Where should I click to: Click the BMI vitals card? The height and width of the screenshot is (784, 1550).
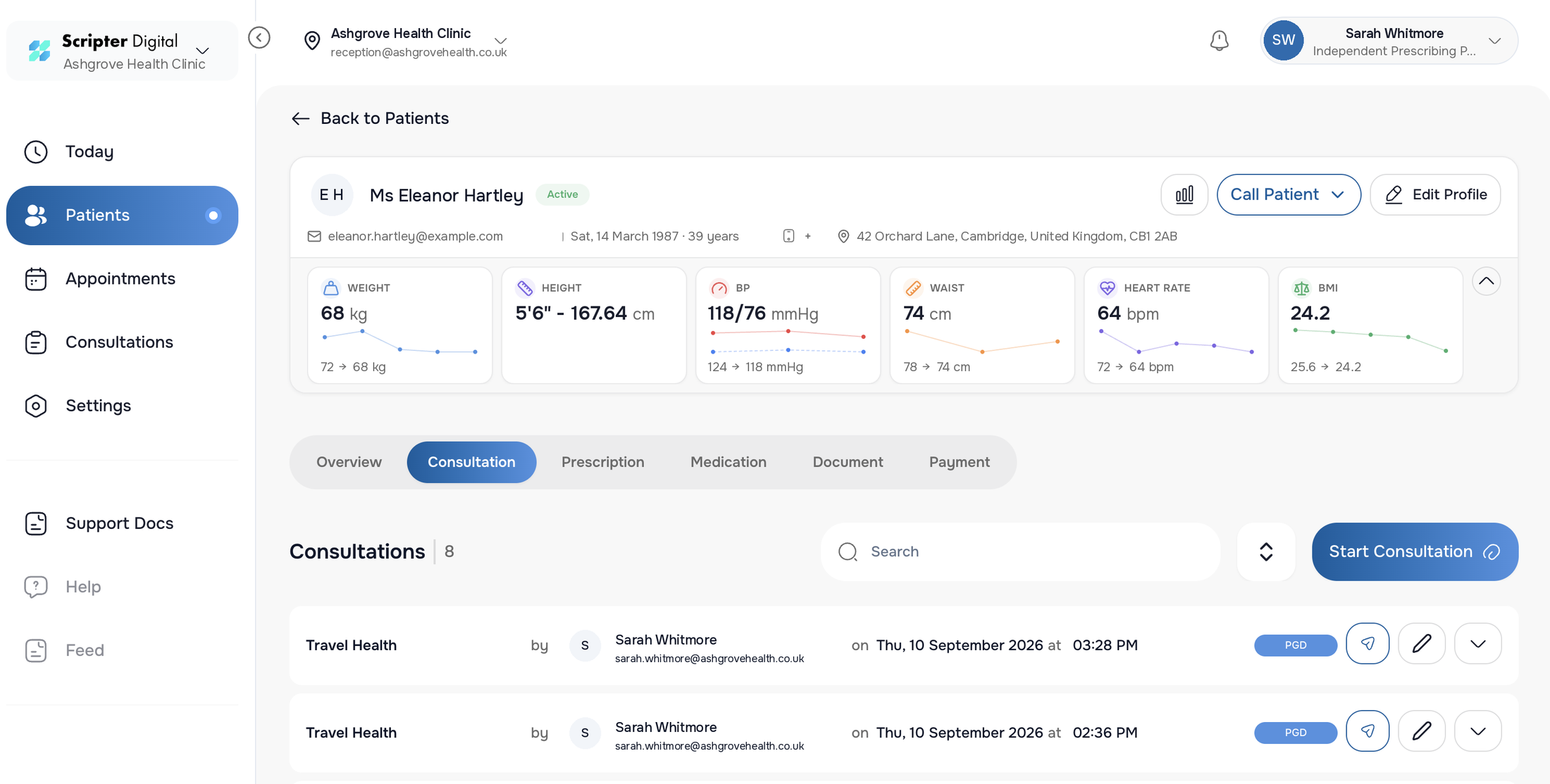[1370, 325]
